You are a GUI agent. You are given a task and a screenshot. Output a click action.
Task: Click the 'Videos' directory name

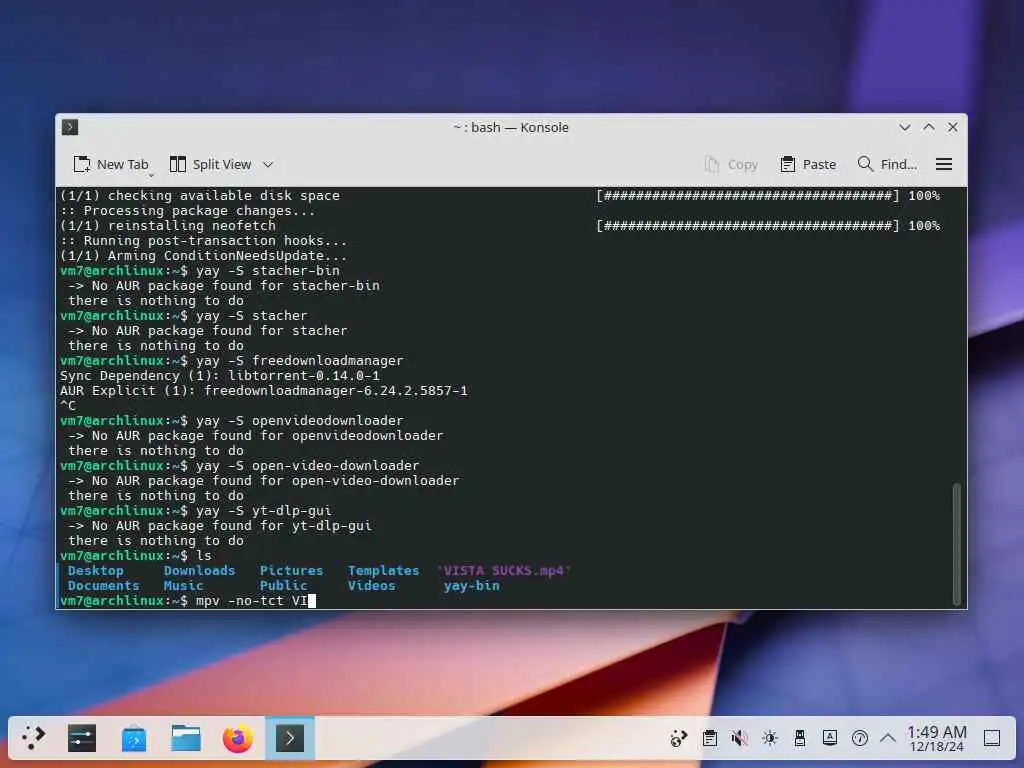372,586
